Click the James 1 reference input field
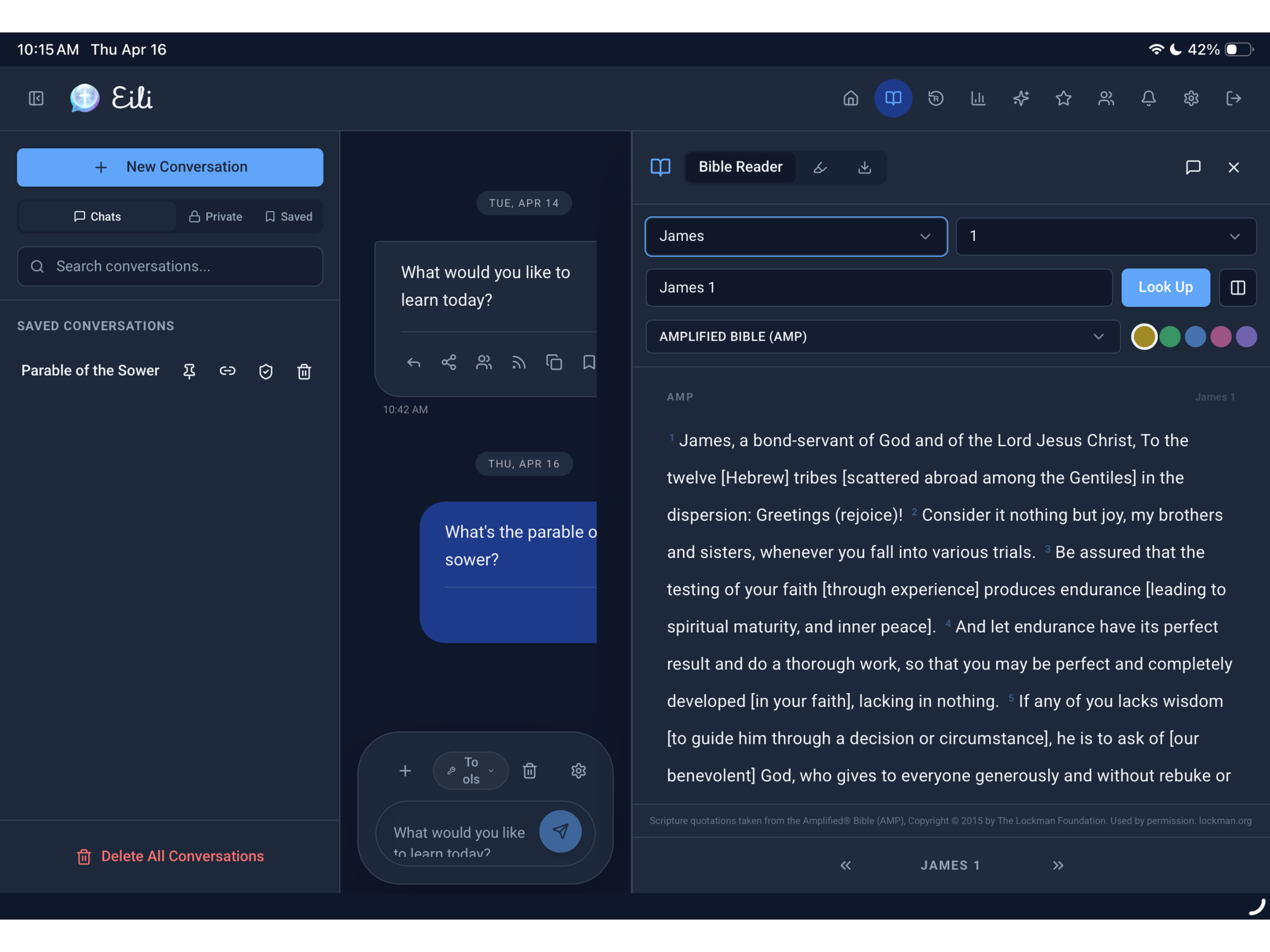Image resolution: width=1270 pixels, height=952 pixels. point(879,288)
